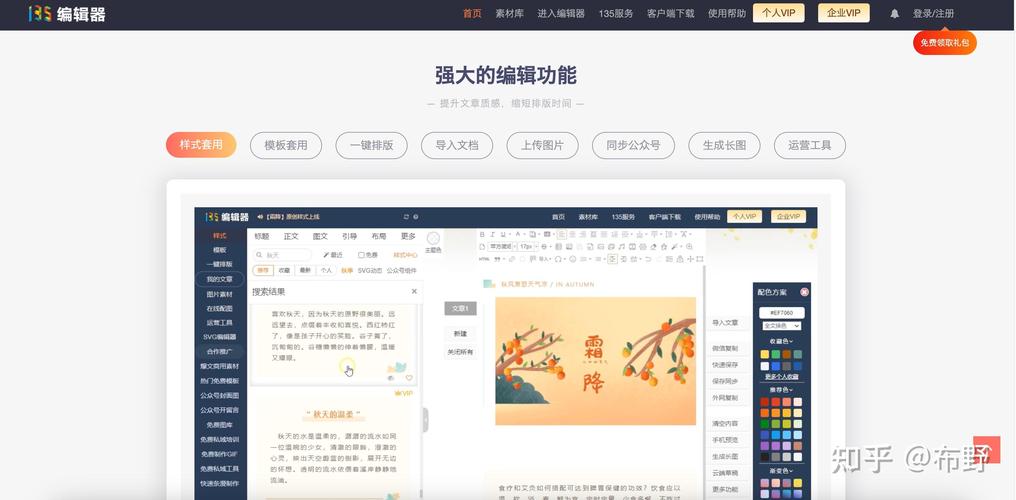This screenshot has width=1016, height=500.
Task: Click speaker announcement icon in editor header
Action: [x=260, y=216]
